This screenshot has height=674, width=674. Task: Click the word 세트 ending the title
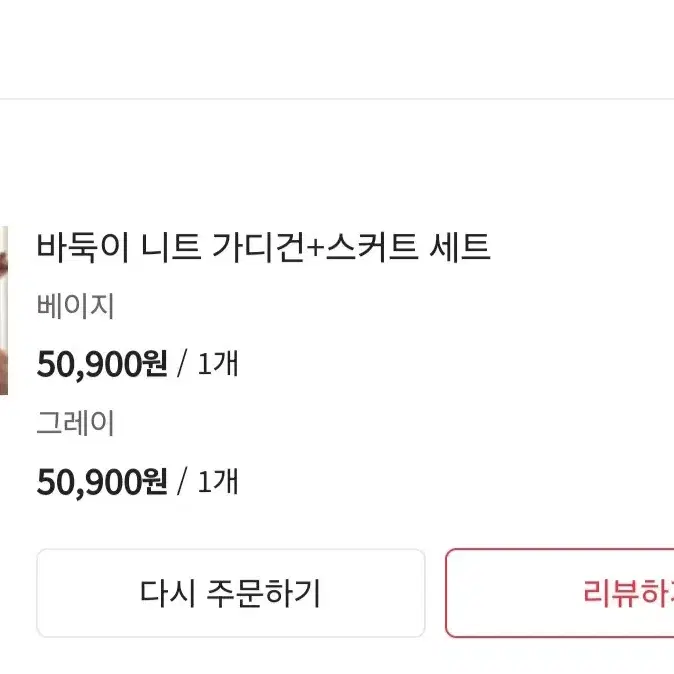coord(460,247)
